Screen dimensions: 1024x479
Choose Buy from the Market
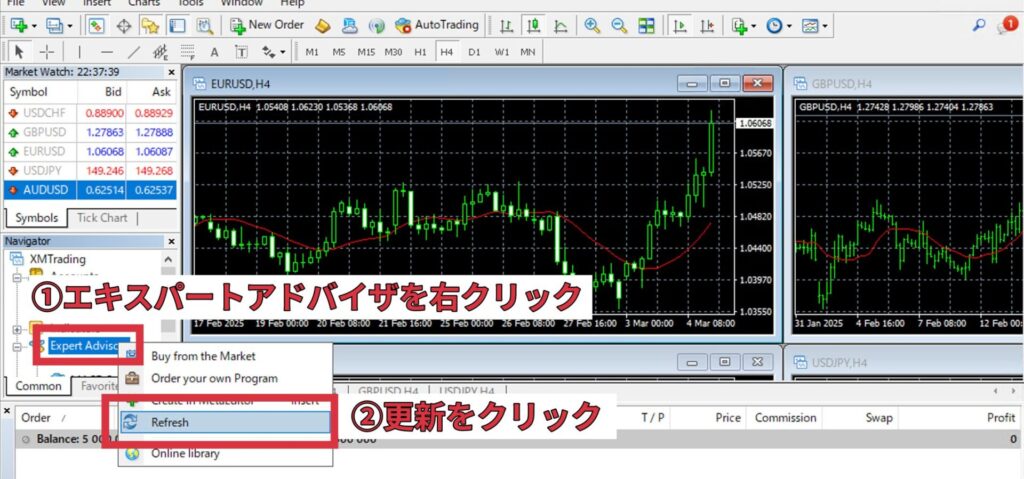pyautogui.click(x=203, y=356)
